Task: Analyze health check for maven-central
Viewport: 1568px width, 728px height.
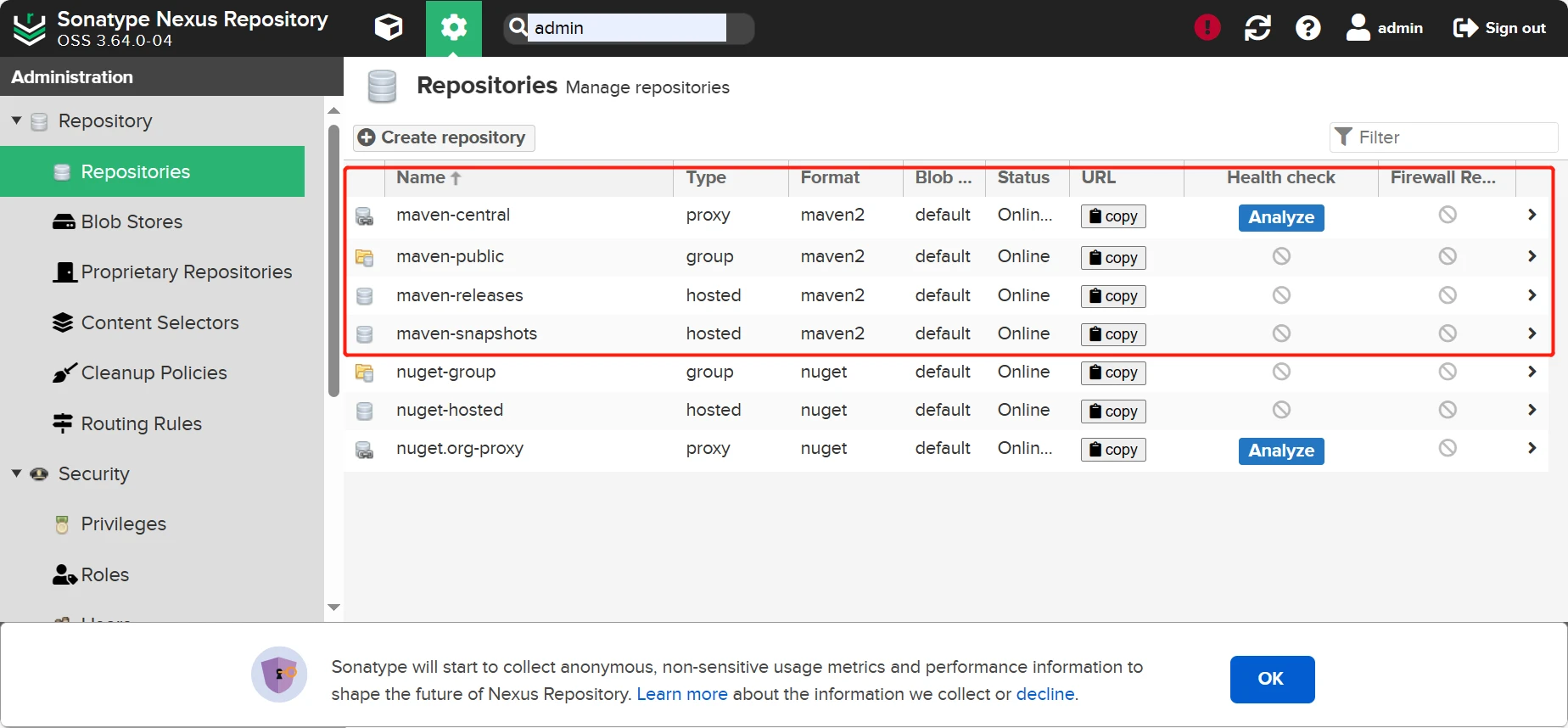Action: click(1280, 217)
